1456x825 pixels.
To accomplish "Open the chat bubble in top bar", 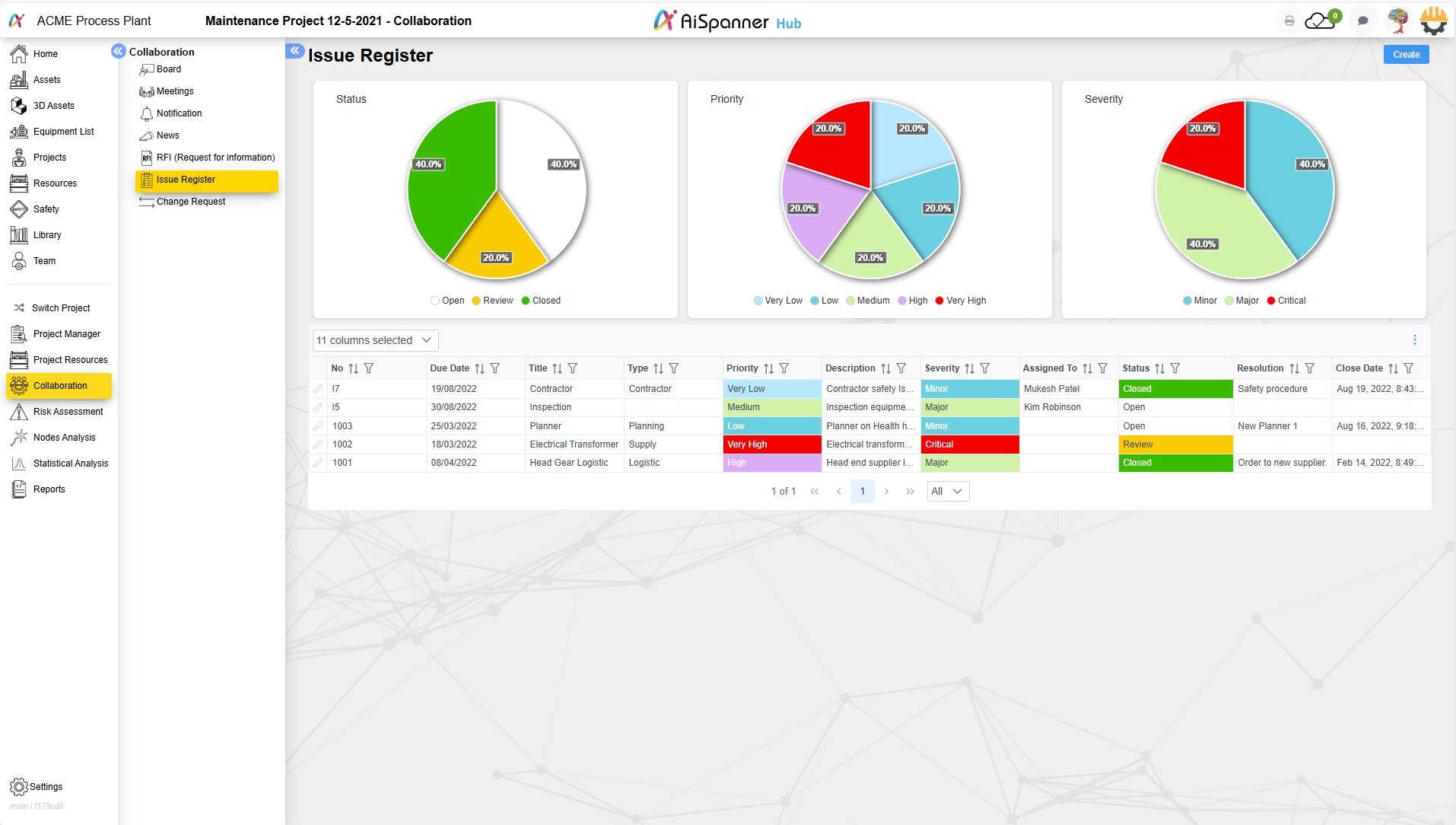I will [1362, 21].
